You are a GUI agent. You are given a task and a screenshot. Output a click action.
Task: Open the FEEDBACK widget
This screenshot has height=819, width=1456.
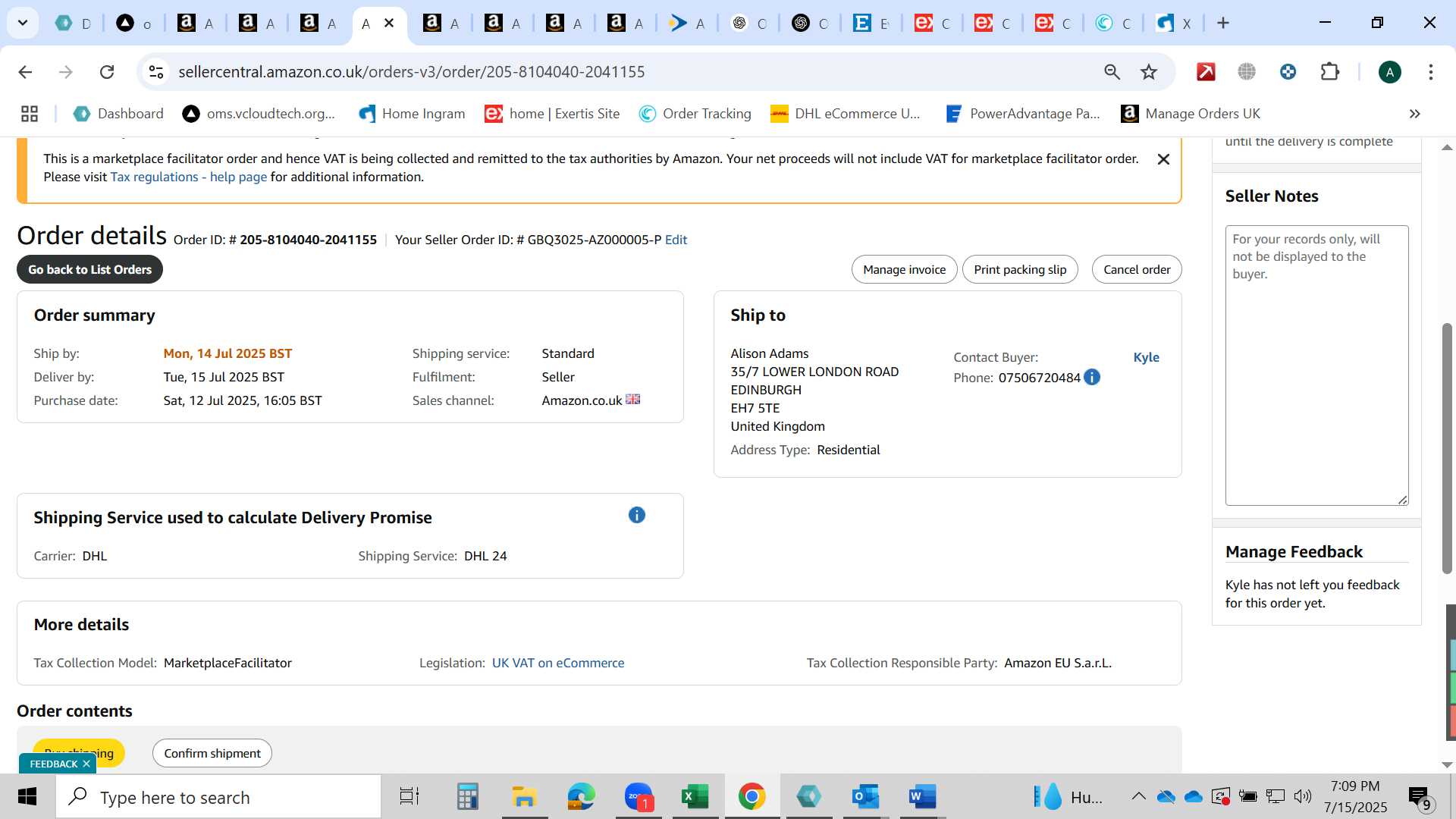53,764
